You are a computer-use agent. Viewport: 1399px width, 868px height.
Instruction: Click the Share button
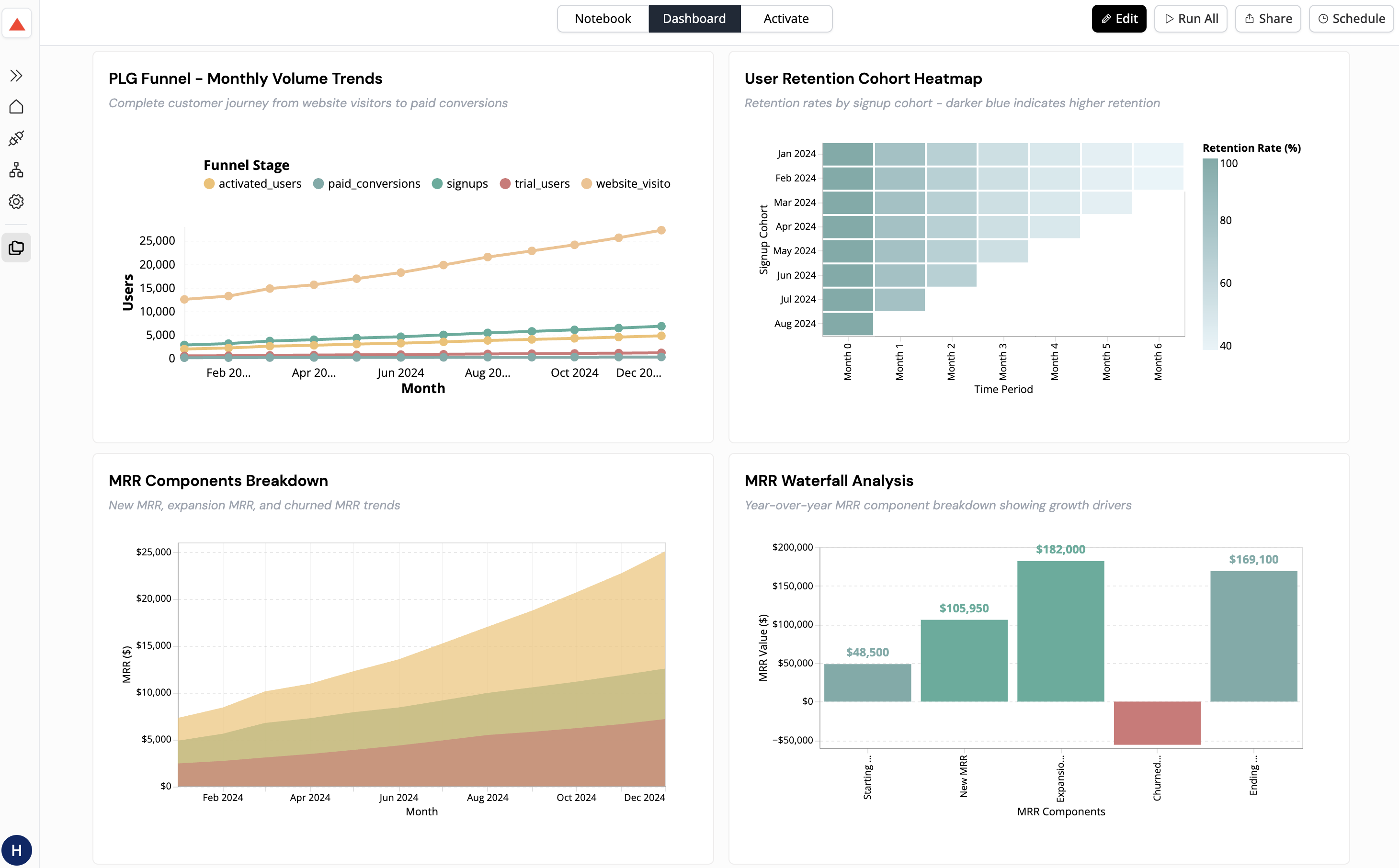point(1267,18)
